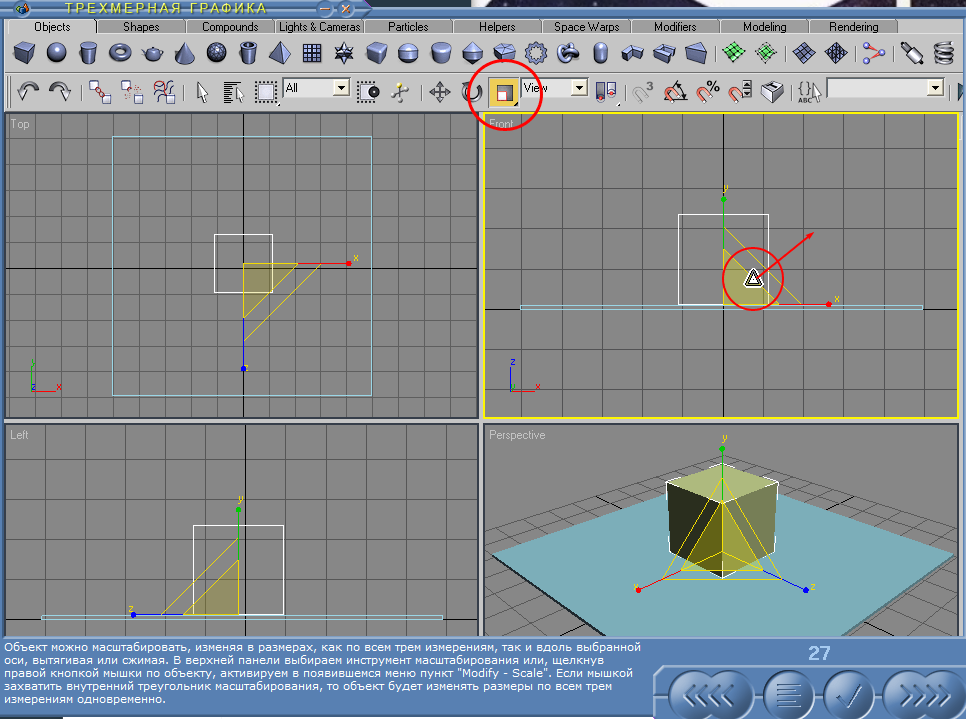The image size is (966, 719).
Task: Choose the Prism primitive tool
Action: click(x=696, y=53)
